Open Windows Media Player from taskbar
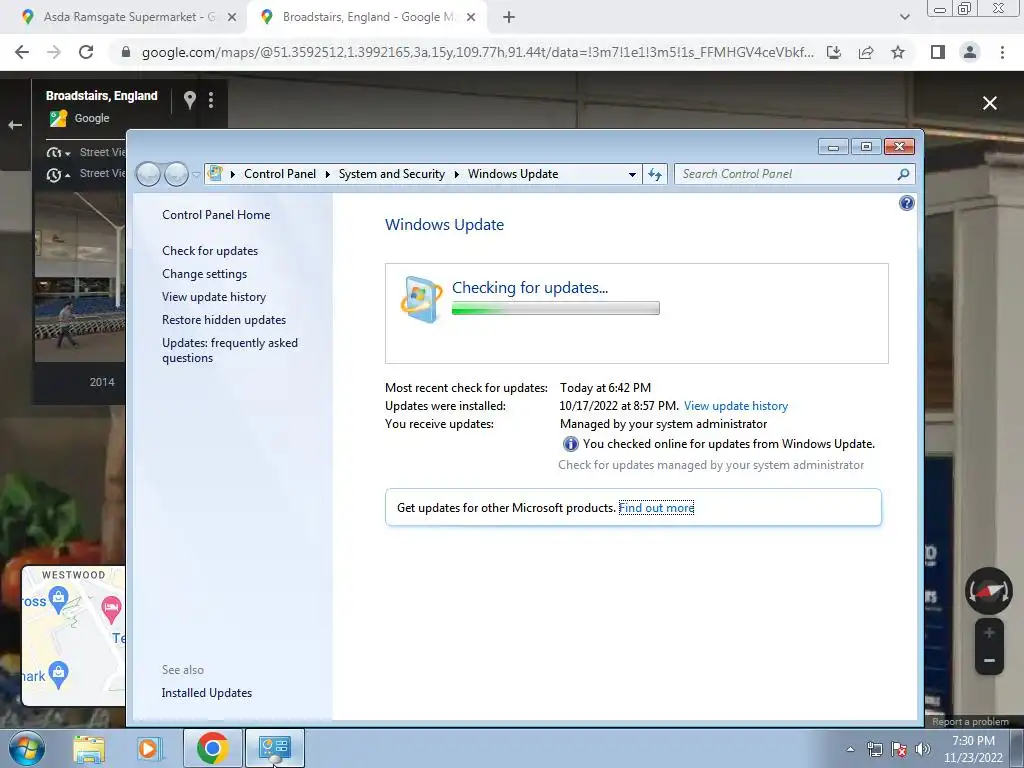This screenshot has height=768, width=1024. point(148,748)
